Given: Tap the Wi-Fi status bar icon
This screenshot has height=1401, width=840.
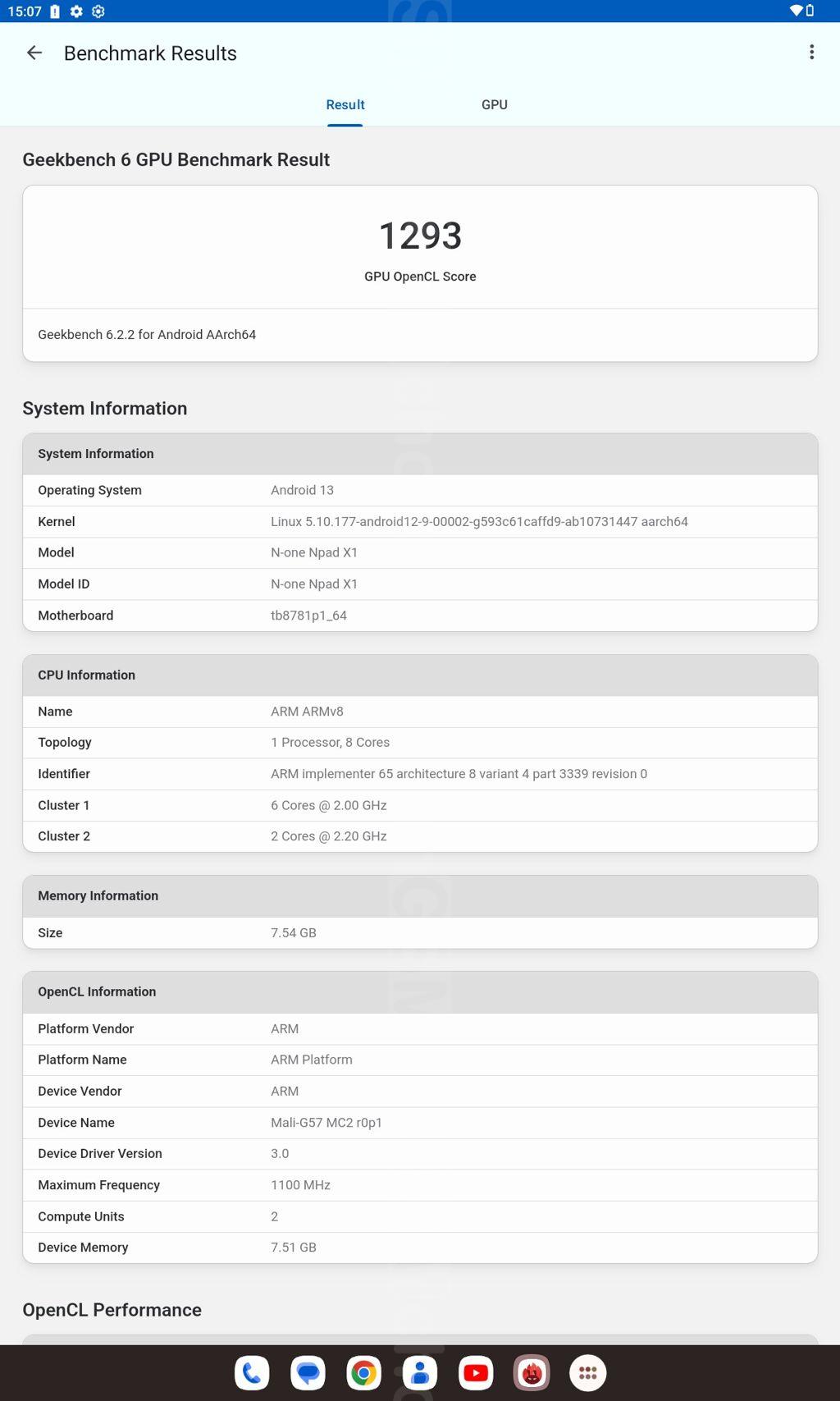Looking at the screenshot, I should (x=796, y=11).
